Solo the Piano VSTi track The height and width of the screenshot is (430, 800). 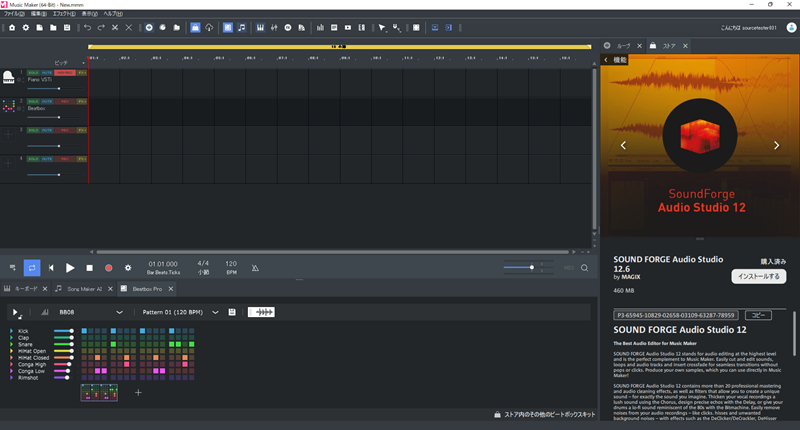click(x=33, y=73)
